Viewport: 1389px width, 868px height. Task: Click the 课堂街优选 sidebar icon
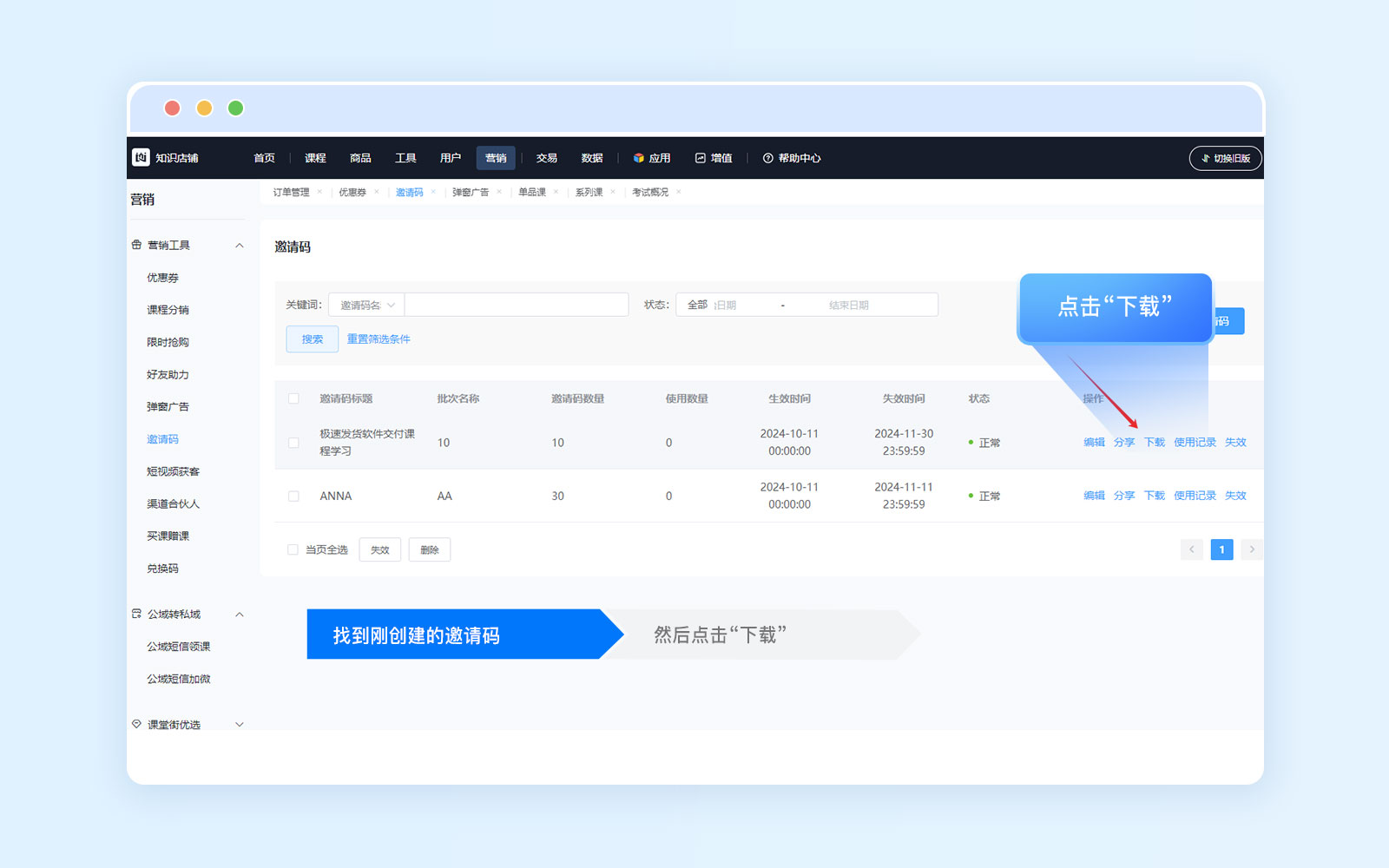point(136,724)
